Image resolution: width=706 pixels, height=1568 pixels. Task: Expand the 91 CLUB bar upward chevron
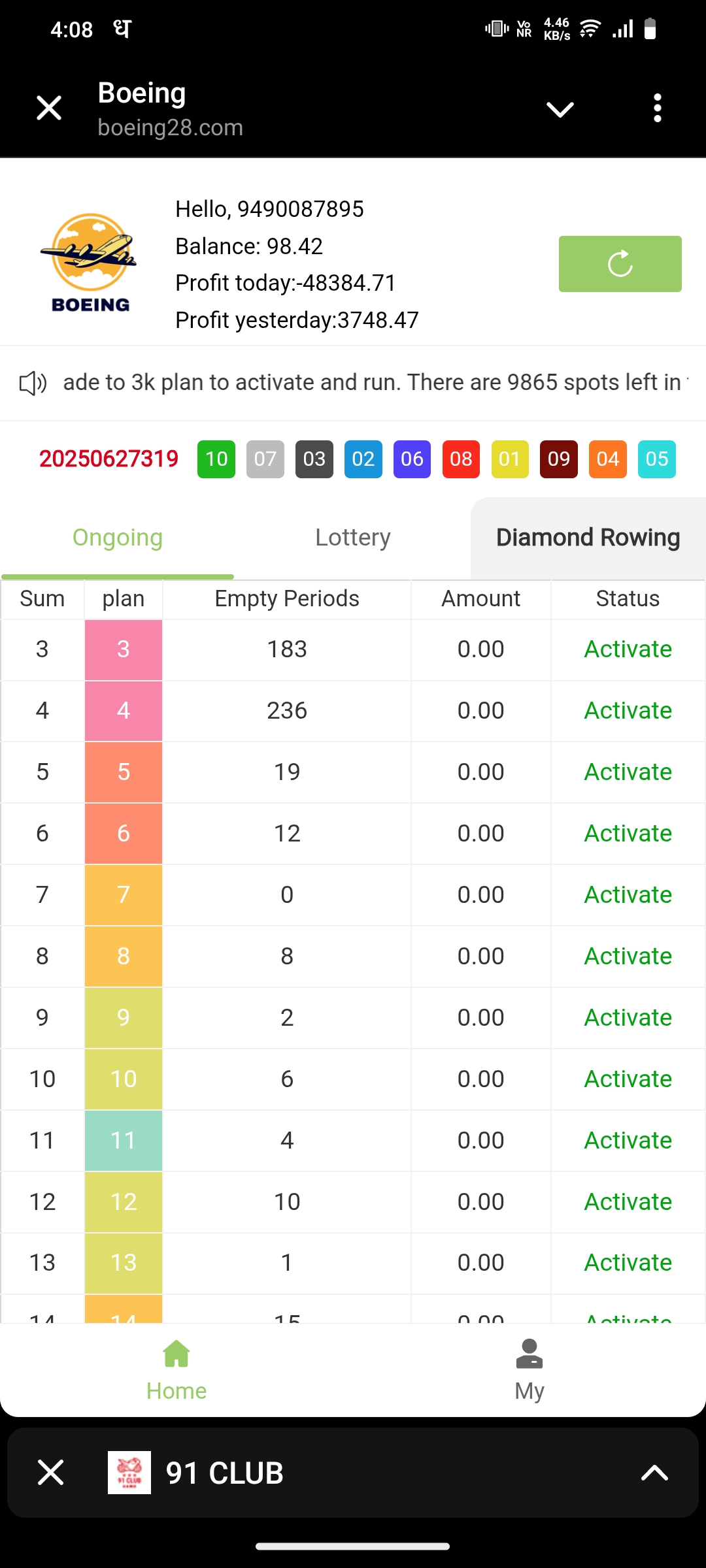click(654, 1473)
